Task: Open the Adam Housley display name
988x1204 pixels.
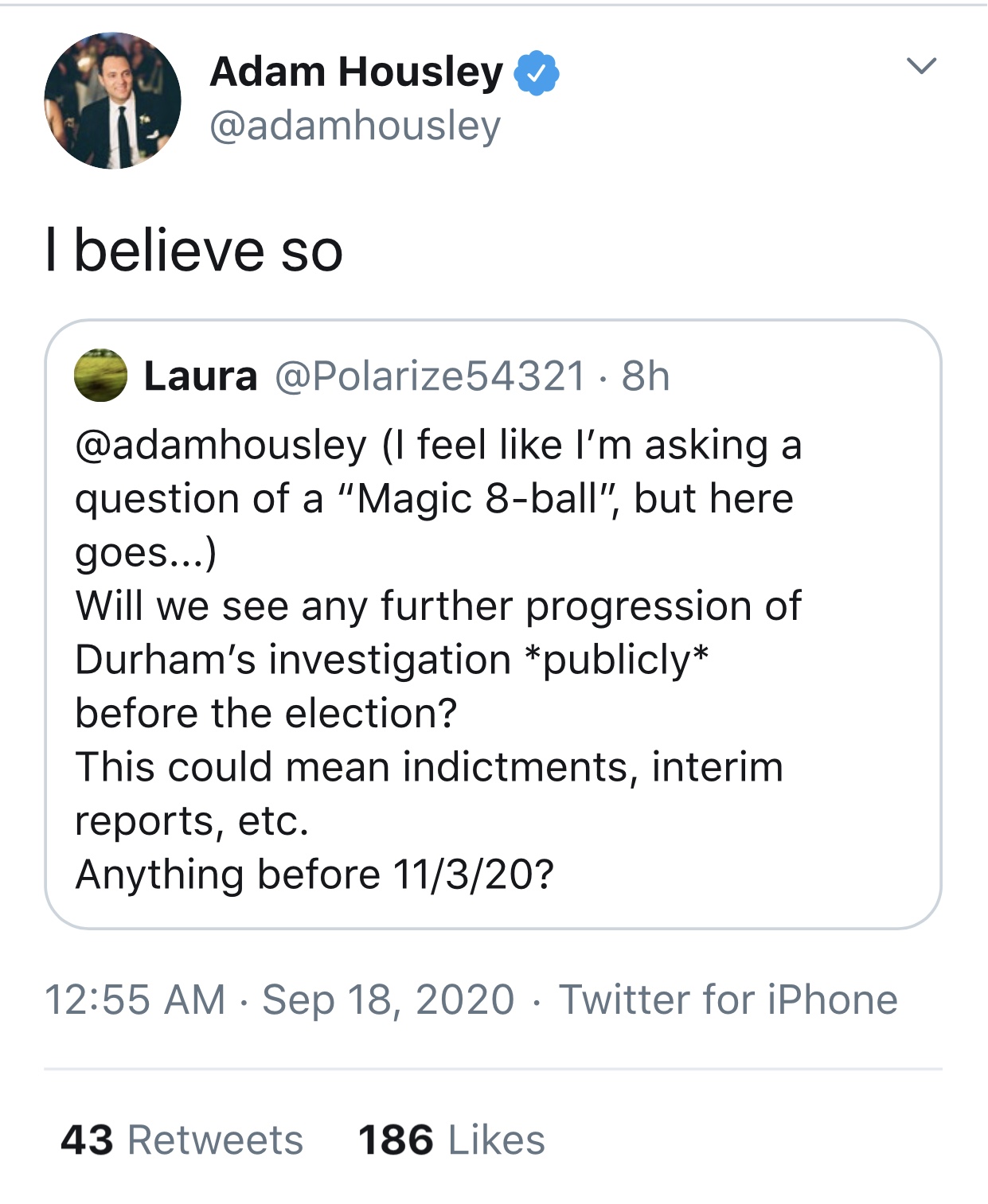Action: coord(356,72)
